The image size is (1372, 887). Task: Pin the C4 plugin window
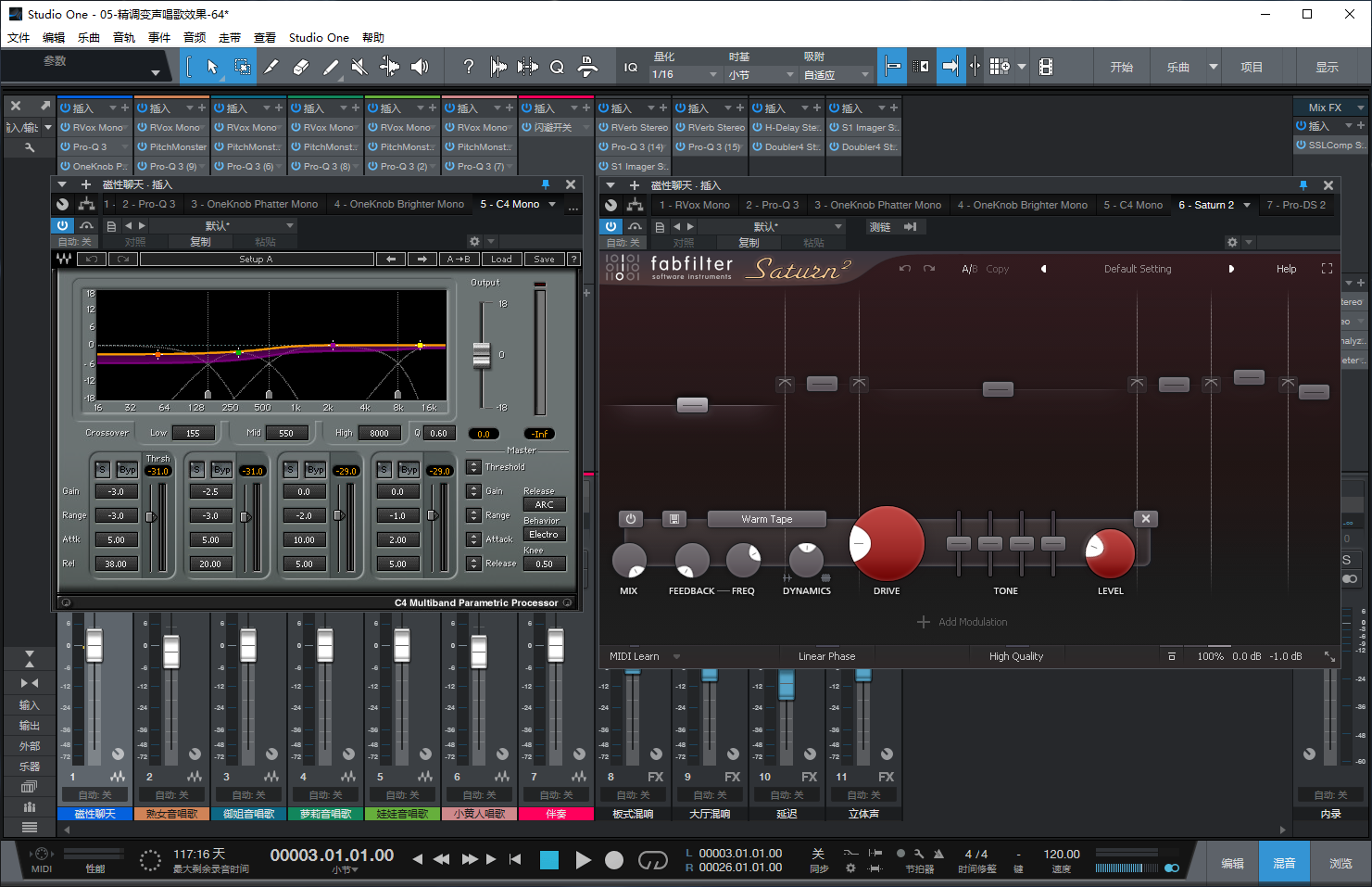coord(546,184)
